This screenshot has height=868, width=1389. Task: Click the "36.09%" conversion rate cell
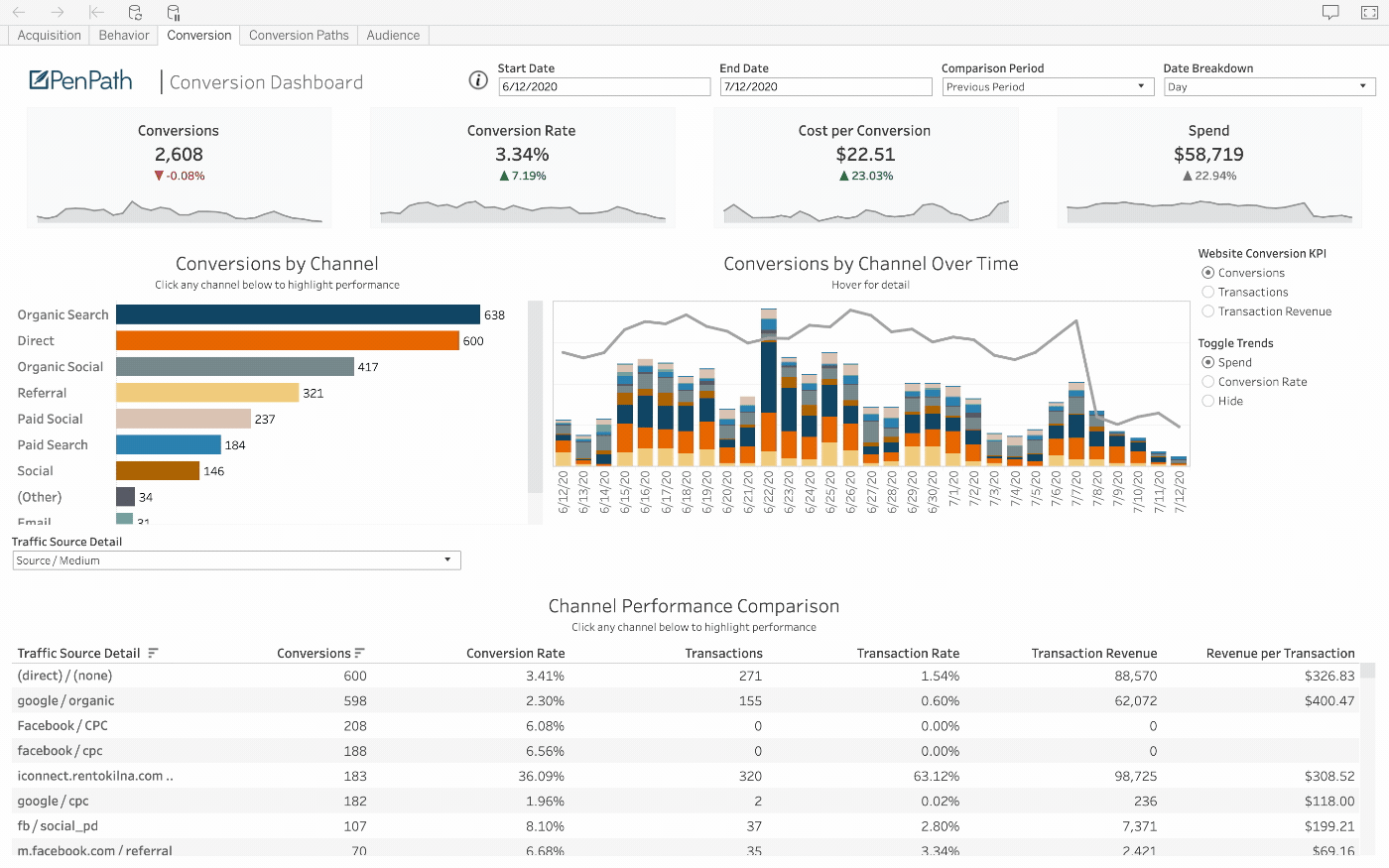click(545, 776)
